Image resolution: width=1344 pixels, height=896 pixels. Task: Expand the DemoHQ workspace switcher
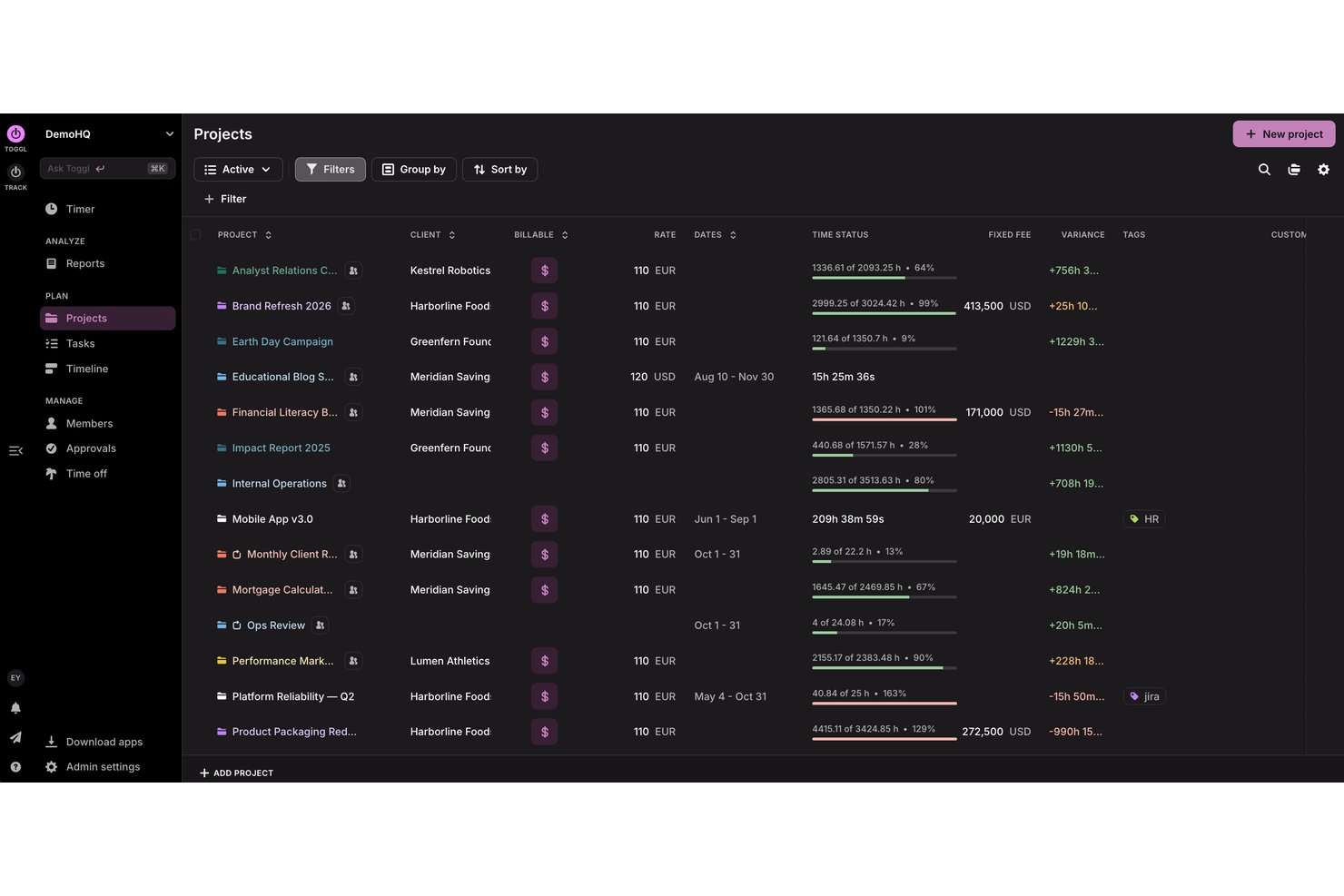[x=109, y=133]
